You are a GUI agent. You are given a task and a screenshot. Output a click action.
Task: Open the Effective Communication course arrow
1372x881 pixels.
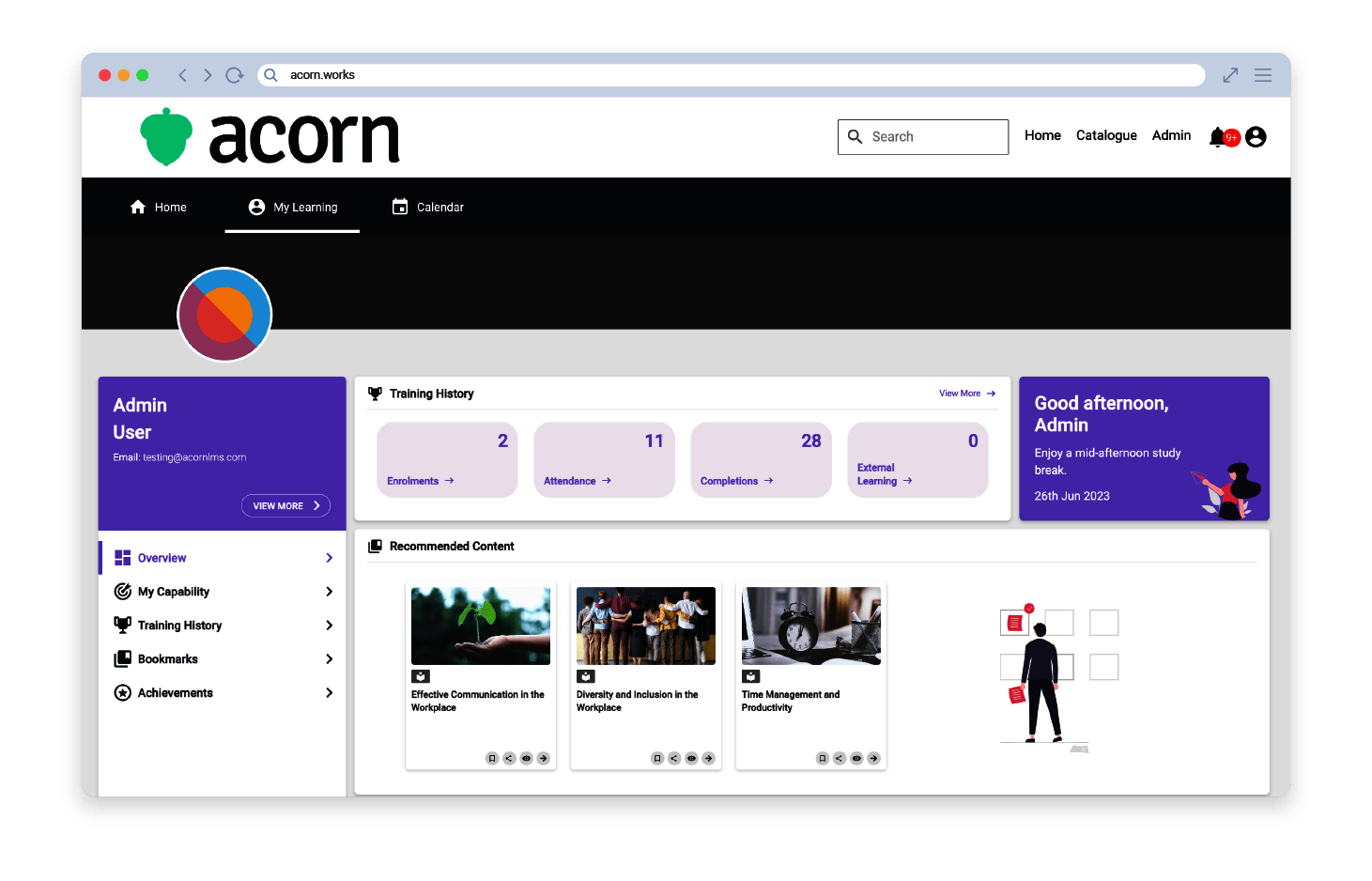(x=543, y=758)
